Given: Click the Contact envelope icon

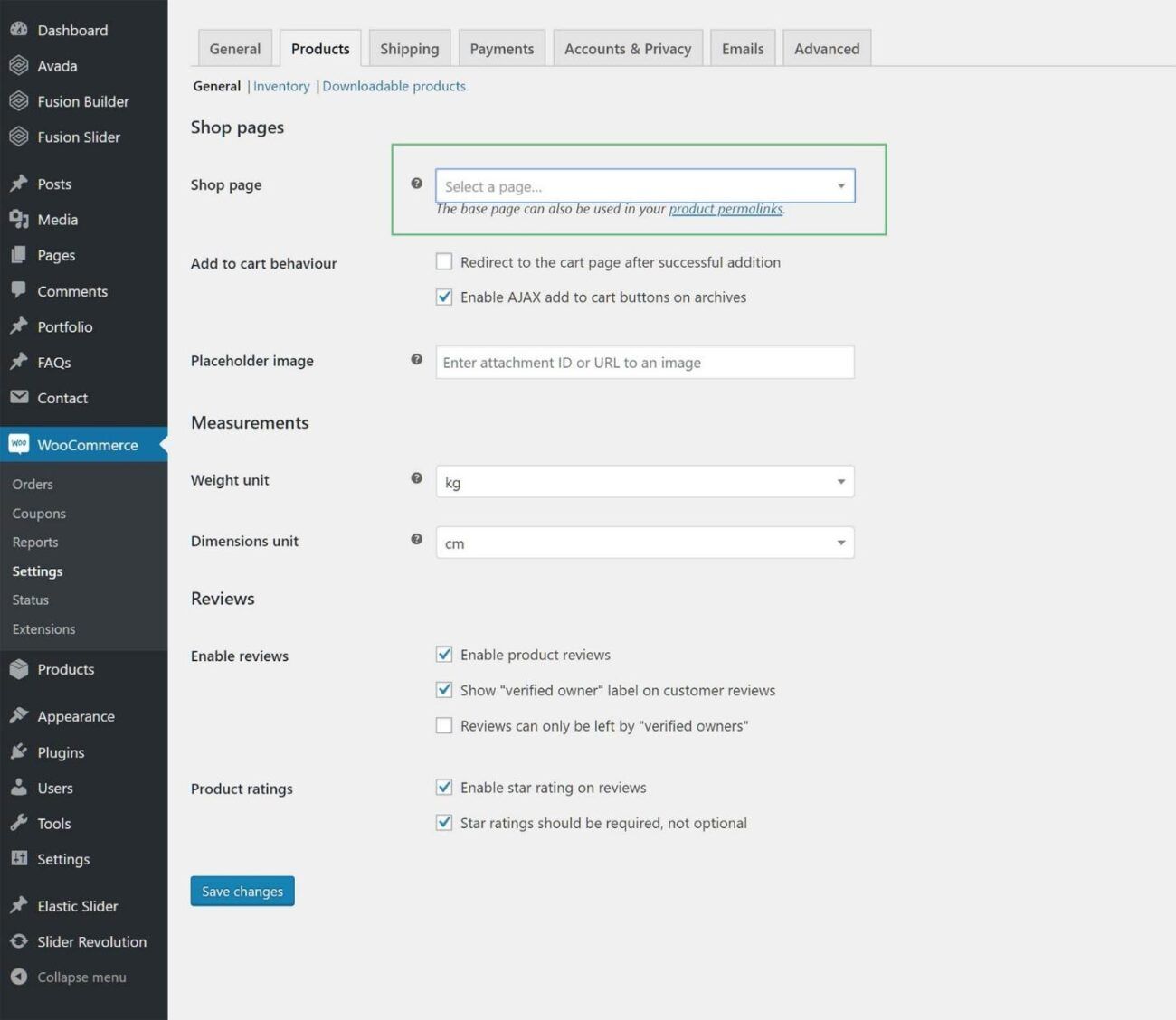Looking at the screenshot, I should coord(19,397).
